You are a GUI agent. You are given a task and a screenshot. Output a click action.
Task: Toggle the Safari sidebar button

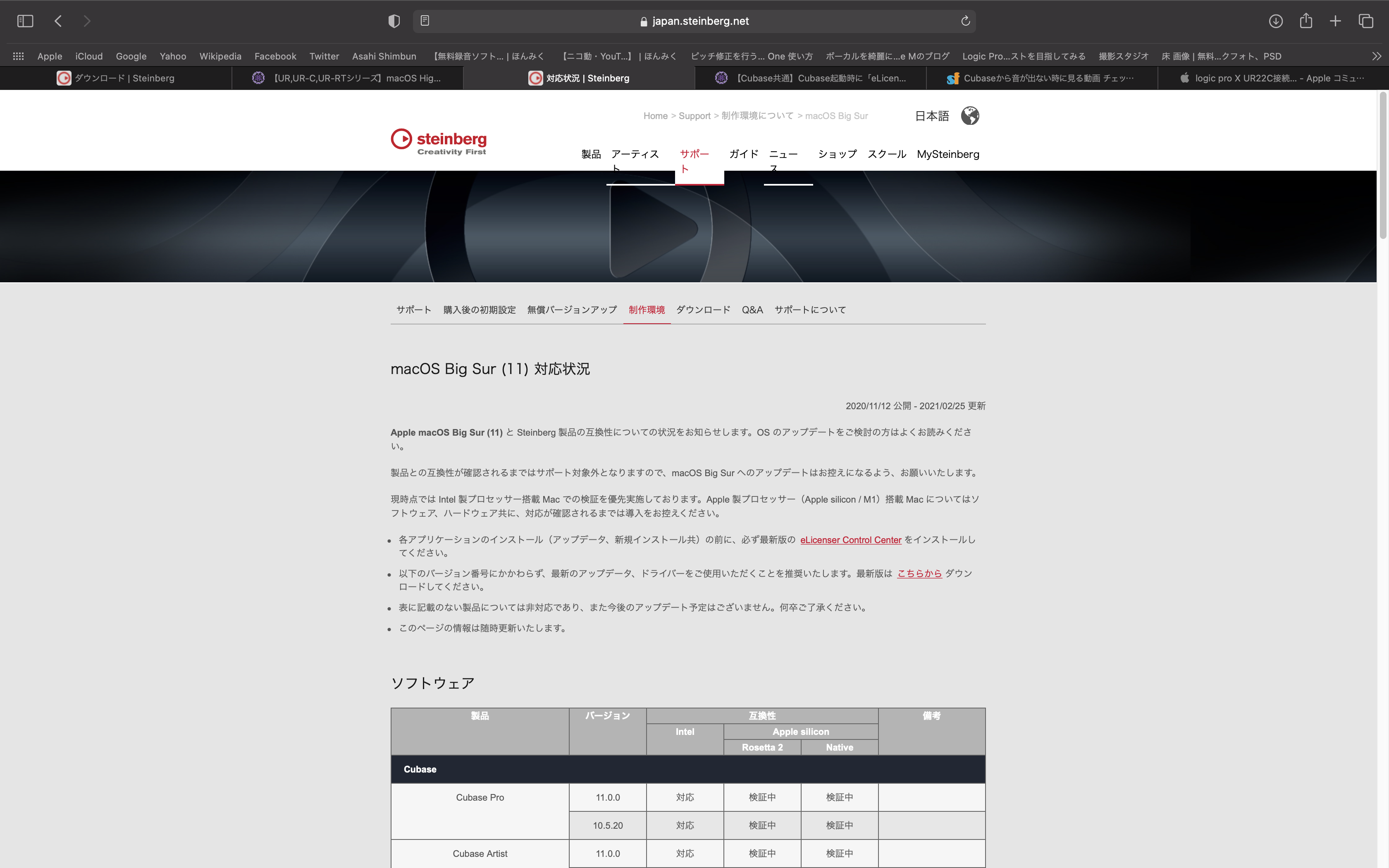coord(25,21)
